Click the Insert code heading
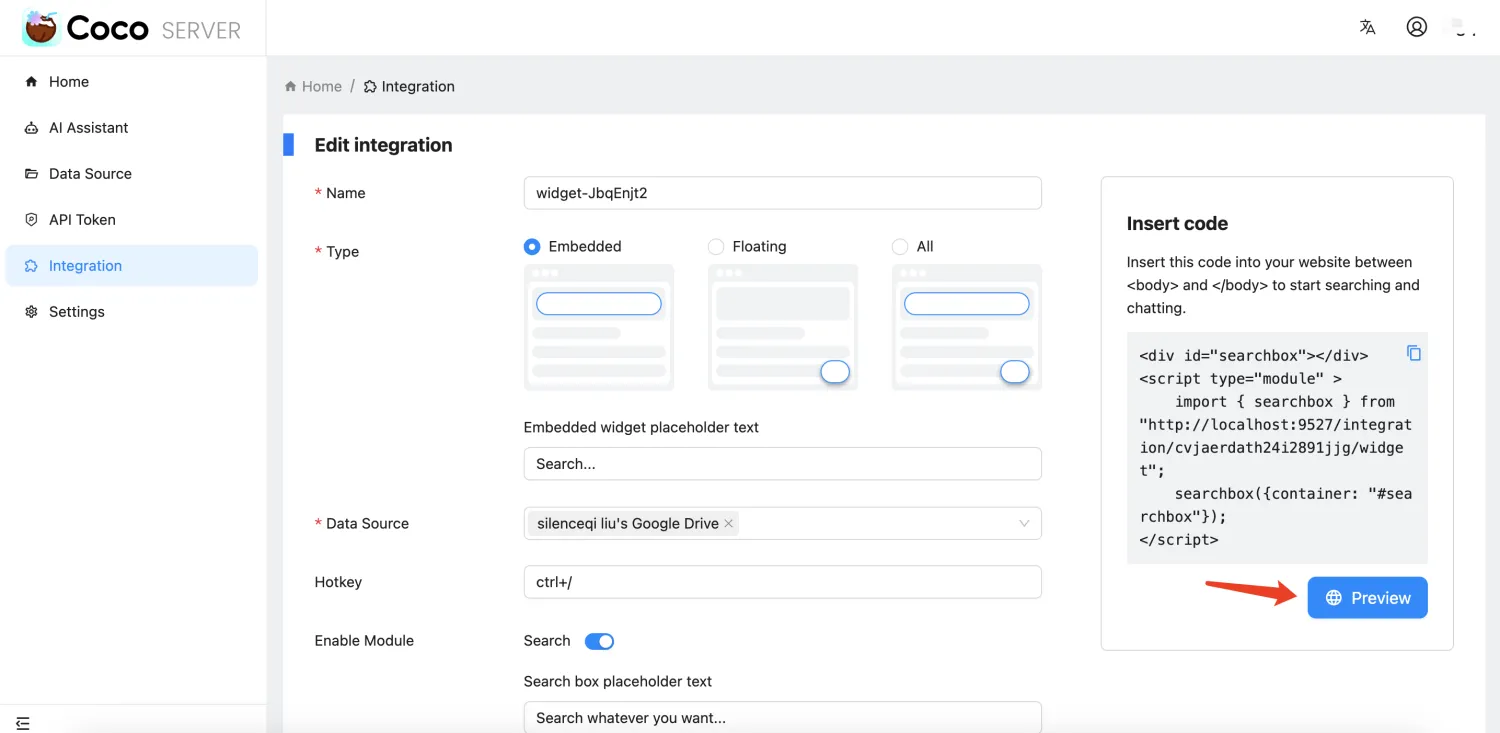This screenshot has width=1500, height=733. click(1177, 224)
